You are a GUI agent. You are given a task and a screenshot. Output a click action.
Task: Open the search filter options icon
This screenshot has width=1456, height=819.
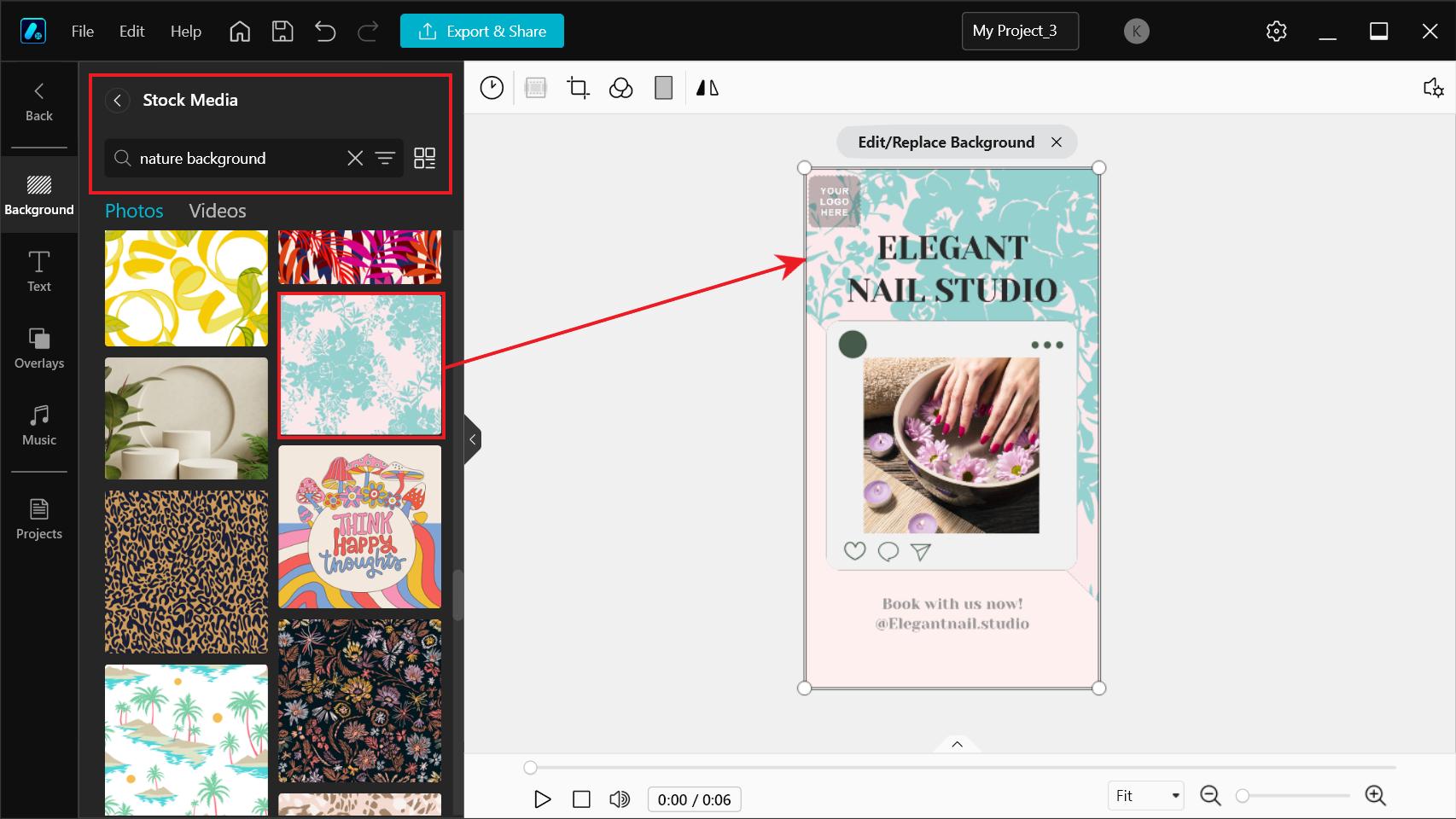coord(385,158)
